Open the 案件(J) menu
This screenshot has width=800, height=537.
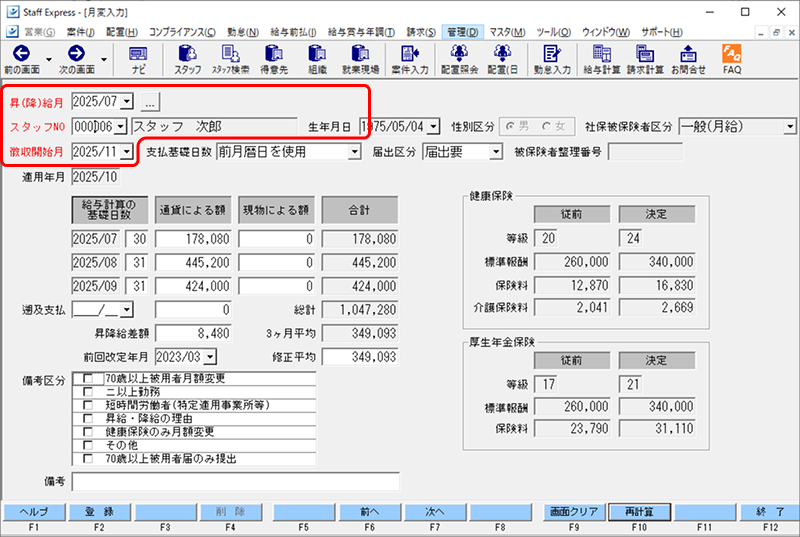click(80, 32)
